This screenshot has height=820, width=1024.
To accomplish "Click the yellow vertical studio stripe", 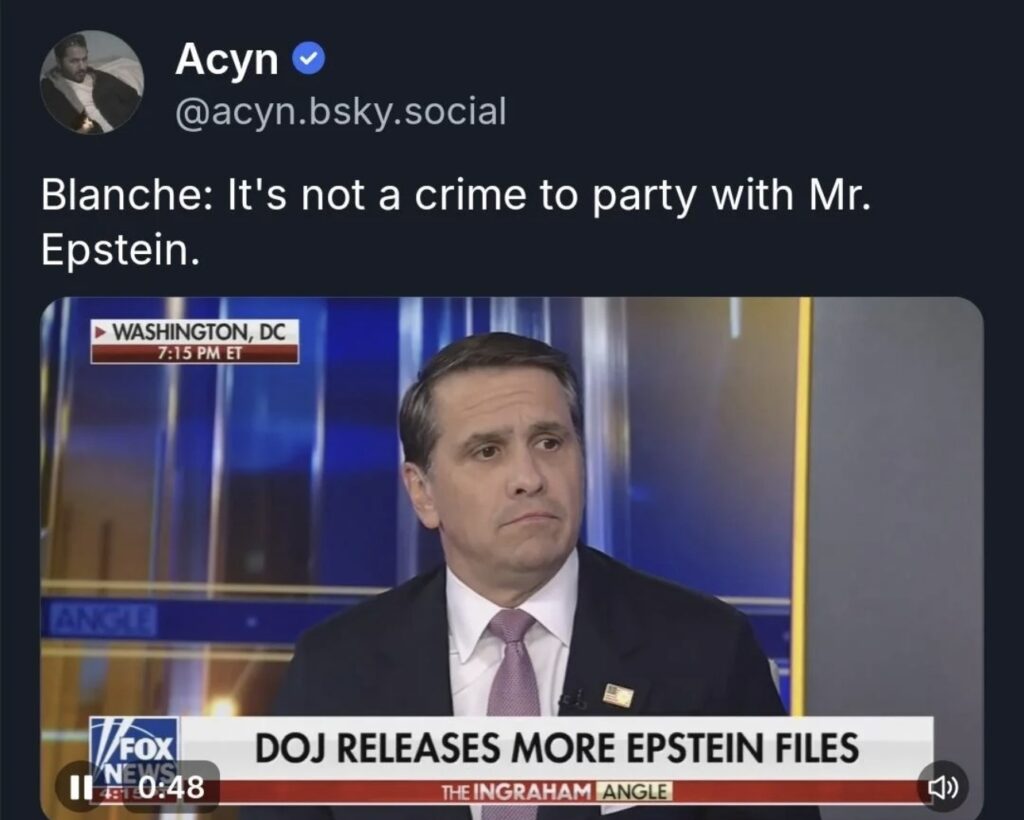I will 802,500.
